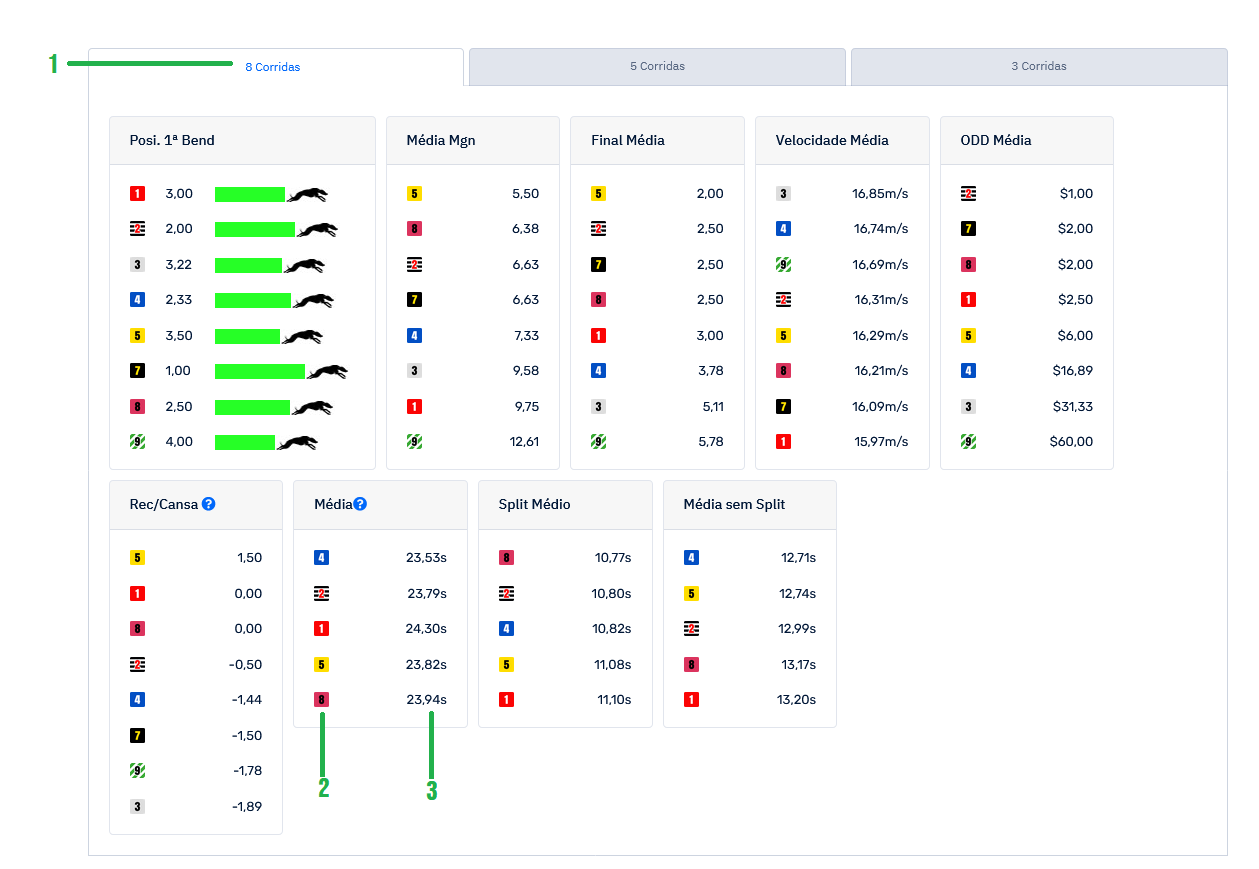Click the 23,53s average time
1259x869 pixels.
click(426, 558)
